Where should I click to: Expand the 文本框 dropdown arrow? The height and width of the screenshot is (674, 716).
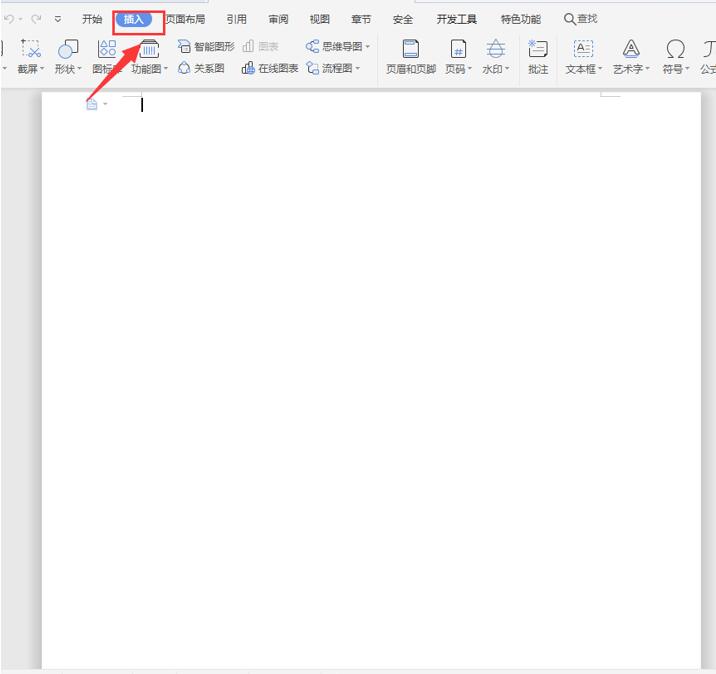click(600, 69)
